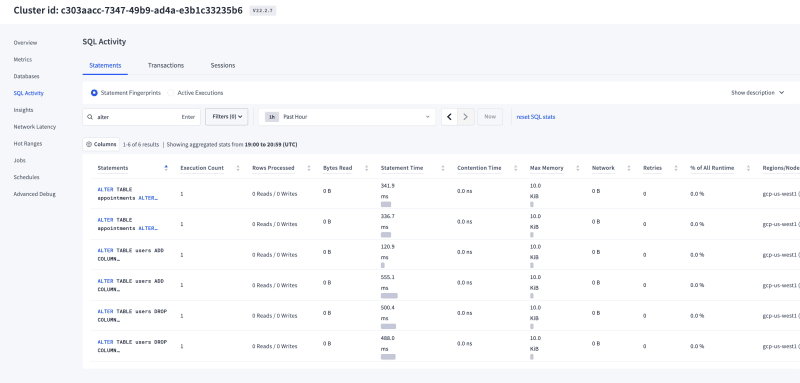Image resolution: width=800 pixels, height=383 pixels.
Task: Open Databases from the sidebar
Action: tap(27, 76)
